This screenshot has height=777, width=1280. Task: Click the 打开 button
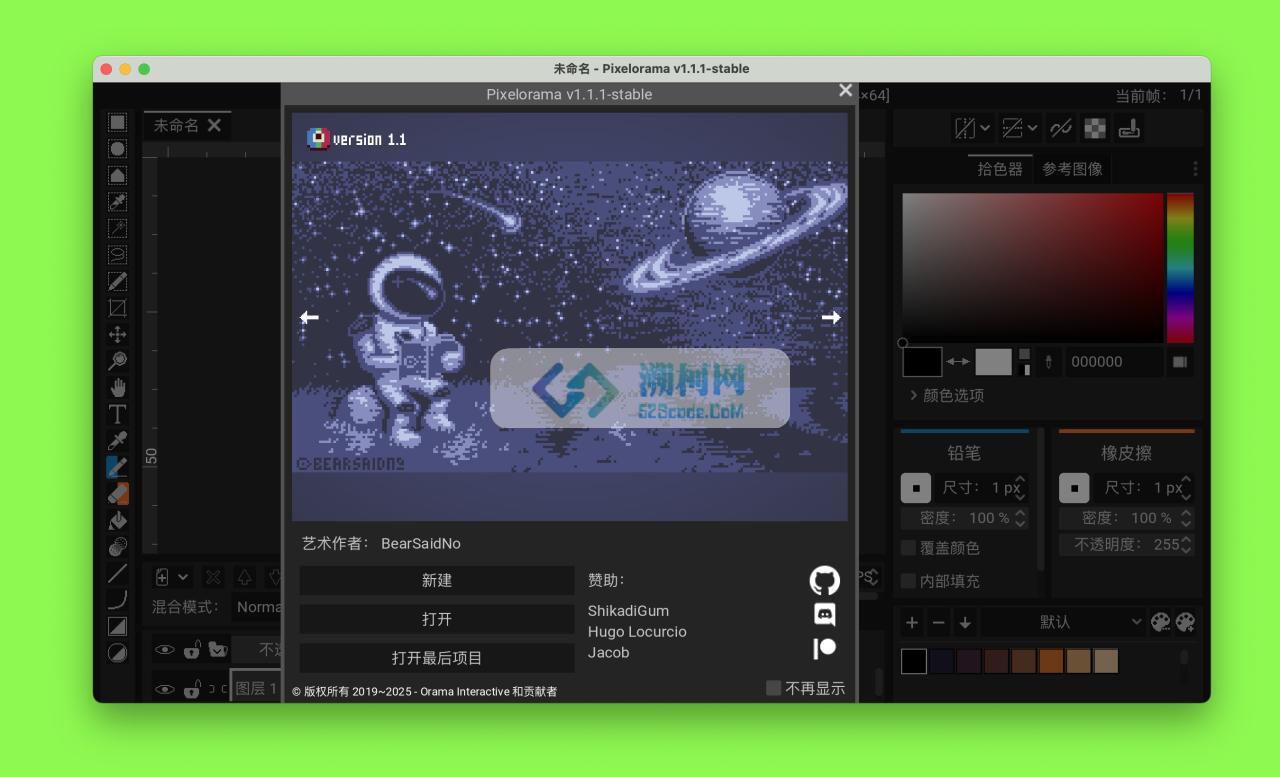click(437, 619)
